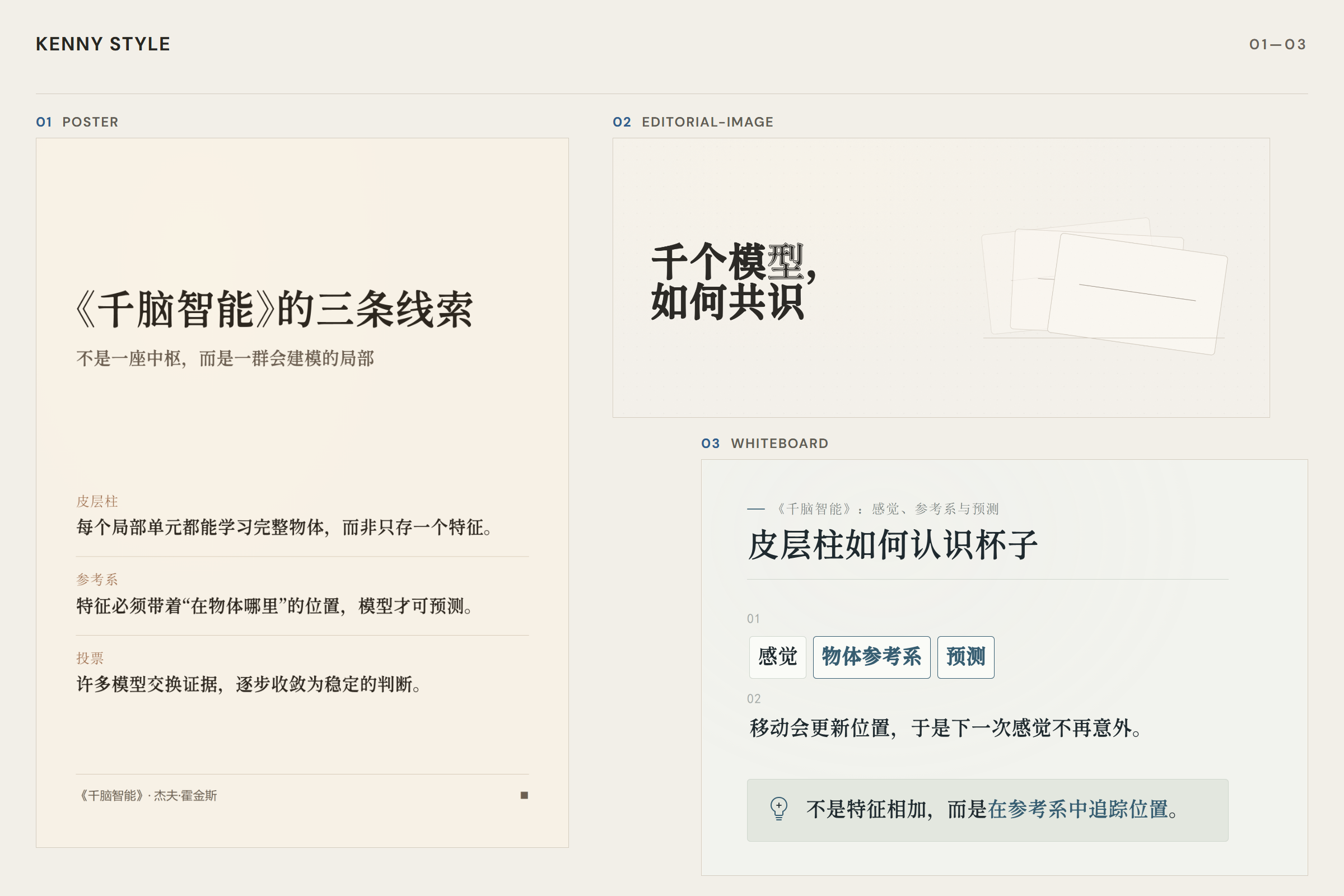The width and height of the screenshot is (1344, 896).
Task: Click the step number 01 in the whiteboard
Action: 753,619
